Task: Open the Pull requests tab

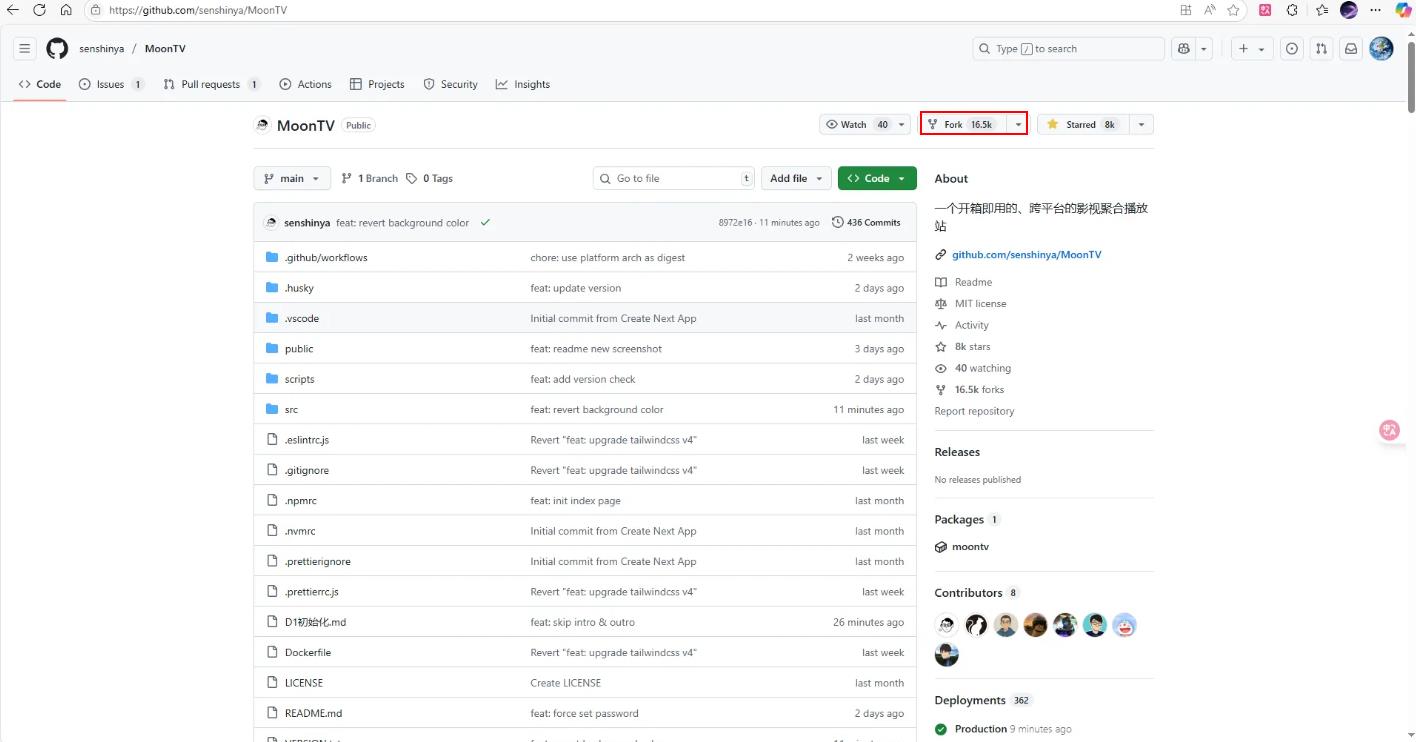Action: click(211, 84)
